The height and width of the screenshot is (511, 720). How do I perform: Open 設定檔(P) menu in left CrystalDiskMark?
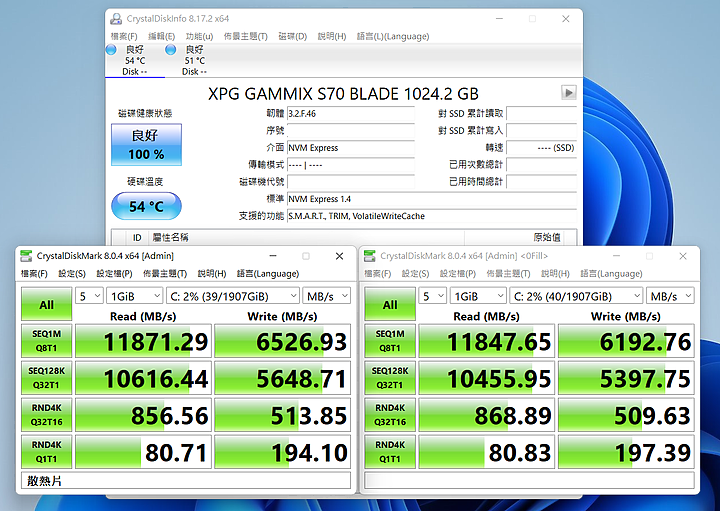click(x=114, y=274)
